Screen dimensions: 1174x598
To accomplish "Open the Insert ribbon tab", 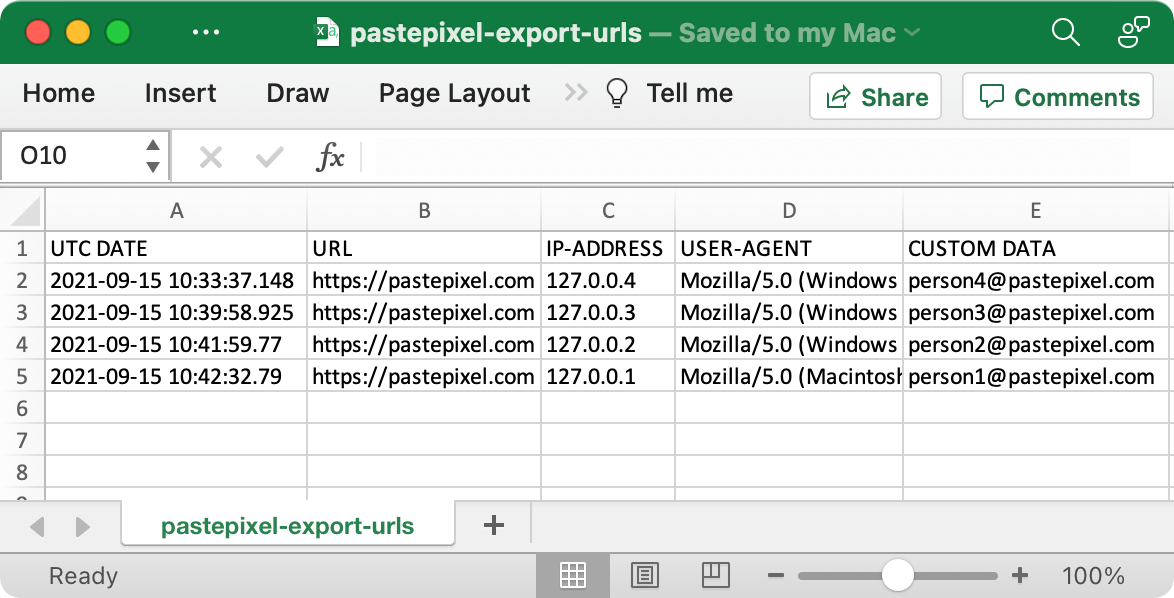I will [180, 94].
